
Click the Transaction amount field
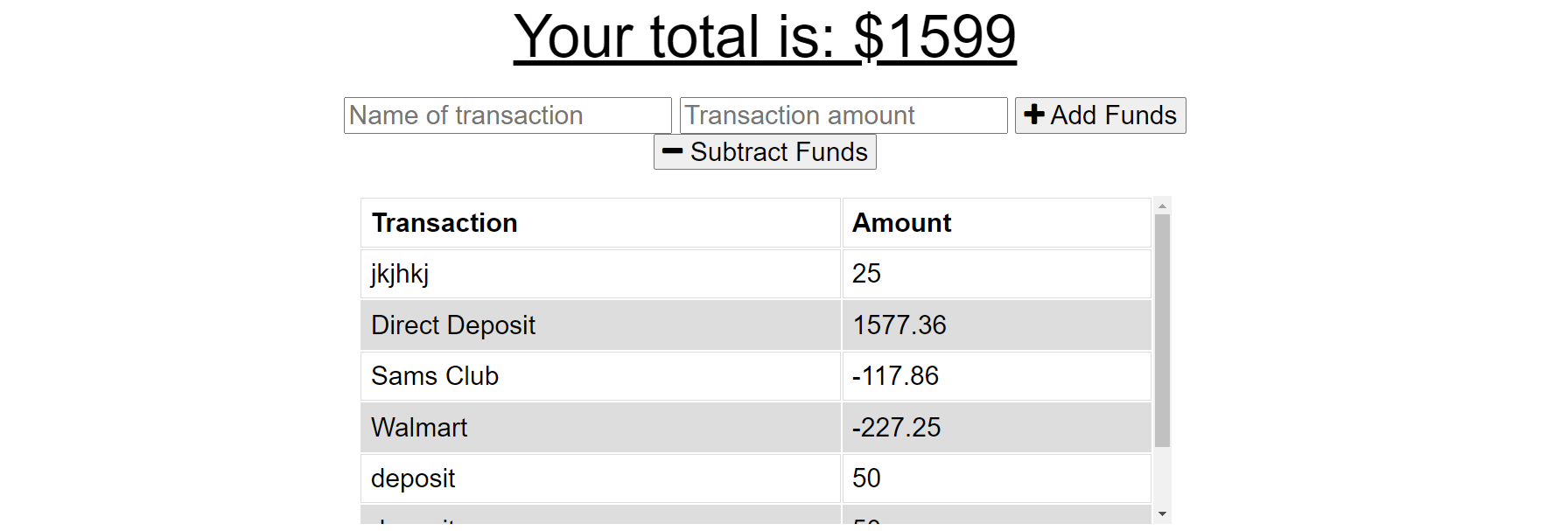coord(843,115)
